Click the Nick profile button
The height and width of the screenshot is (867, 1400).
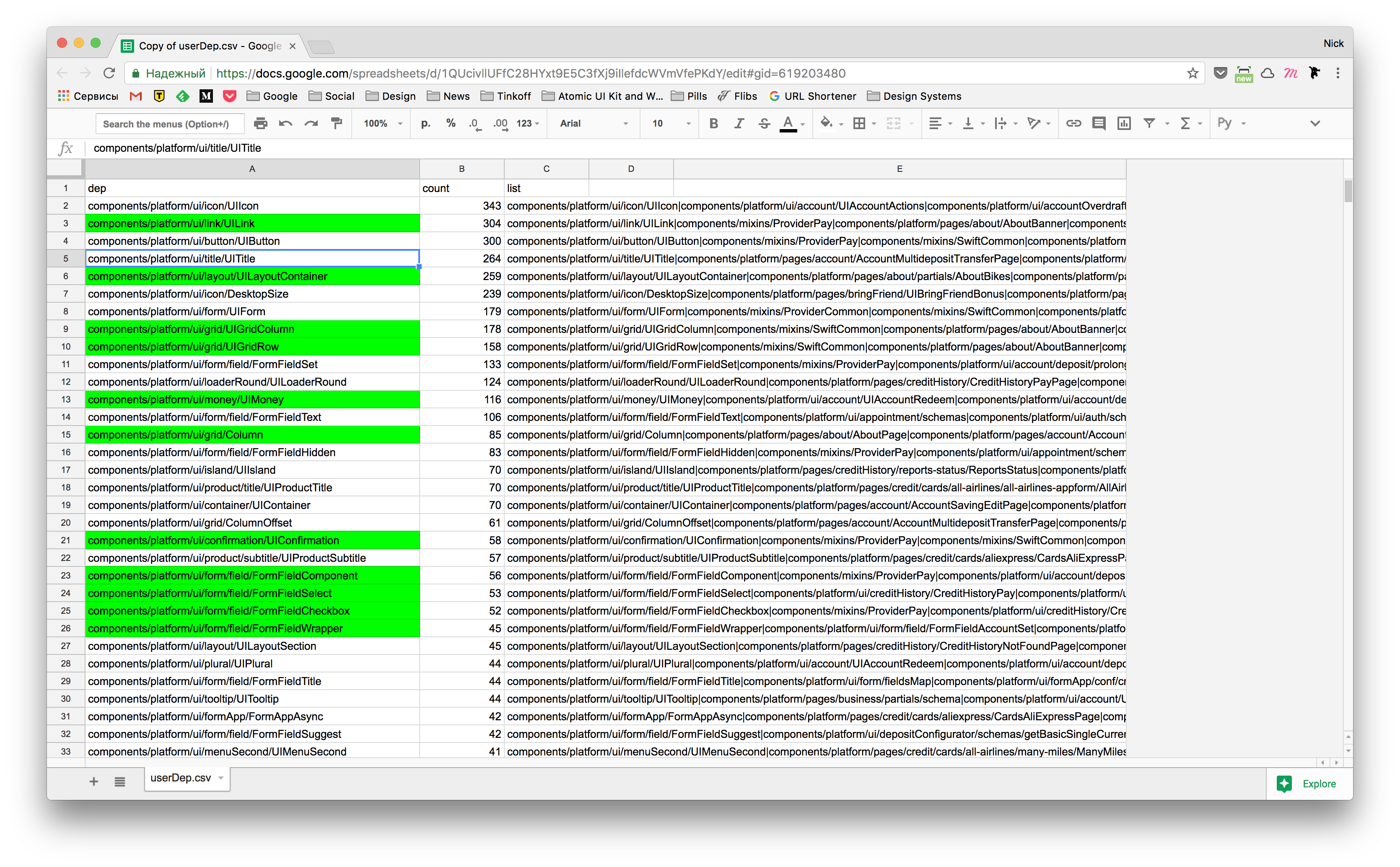tap(1333, 43)
